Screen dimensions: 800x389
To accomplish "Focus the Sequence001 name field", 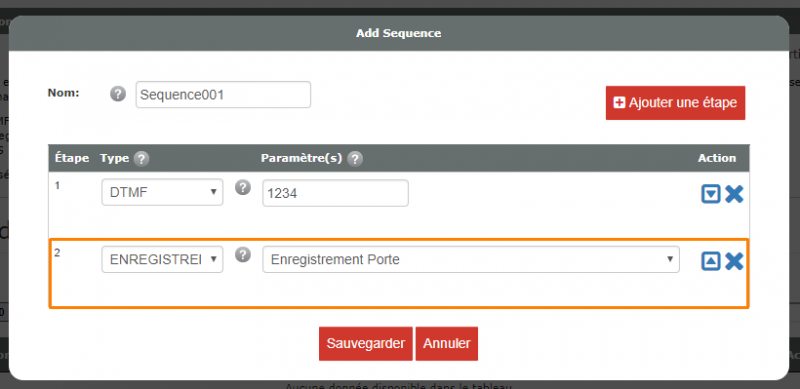I will (x=223, y=94).
